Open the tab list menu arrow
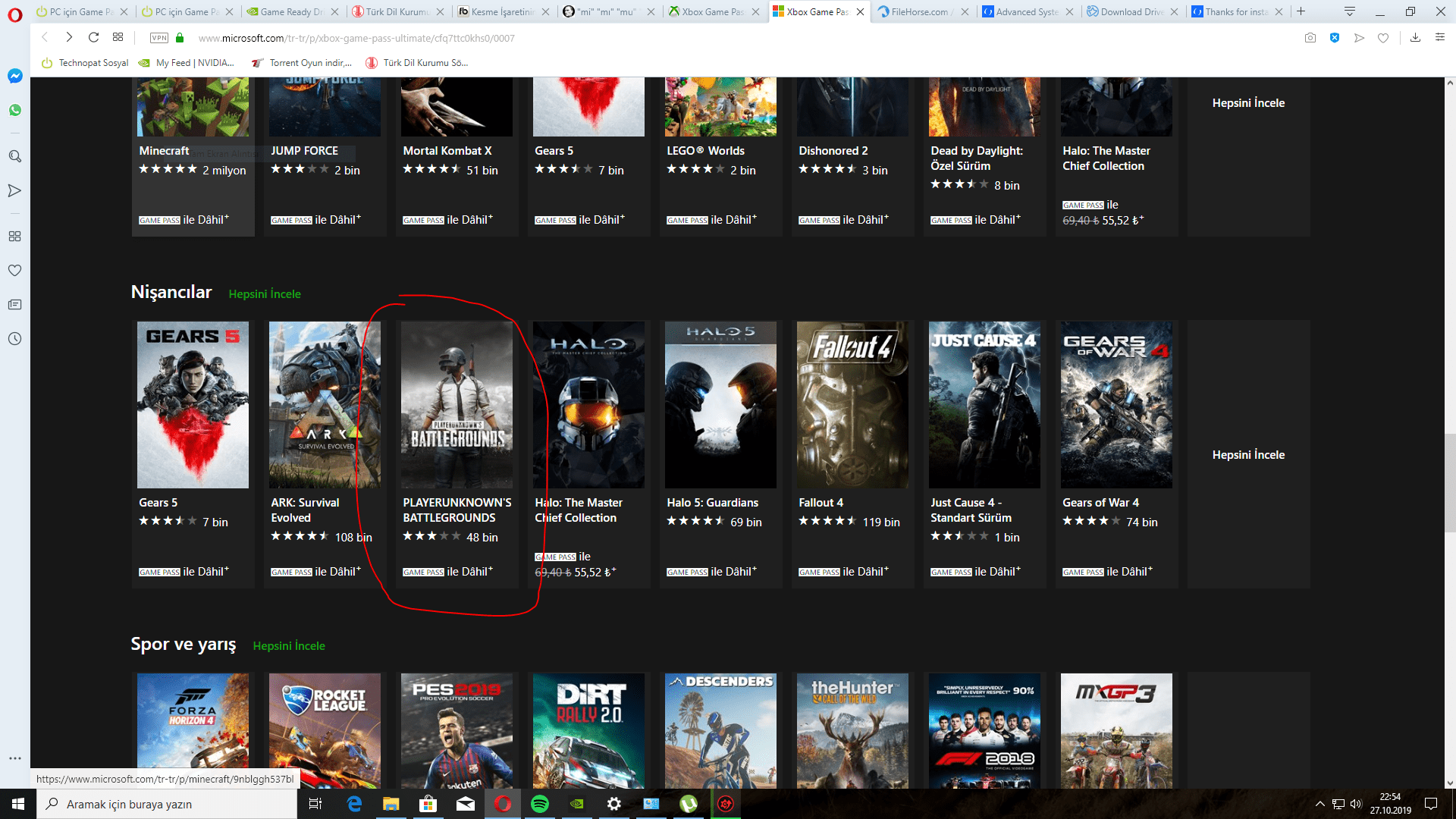The image size is (1456, 819). (1350, 11)
